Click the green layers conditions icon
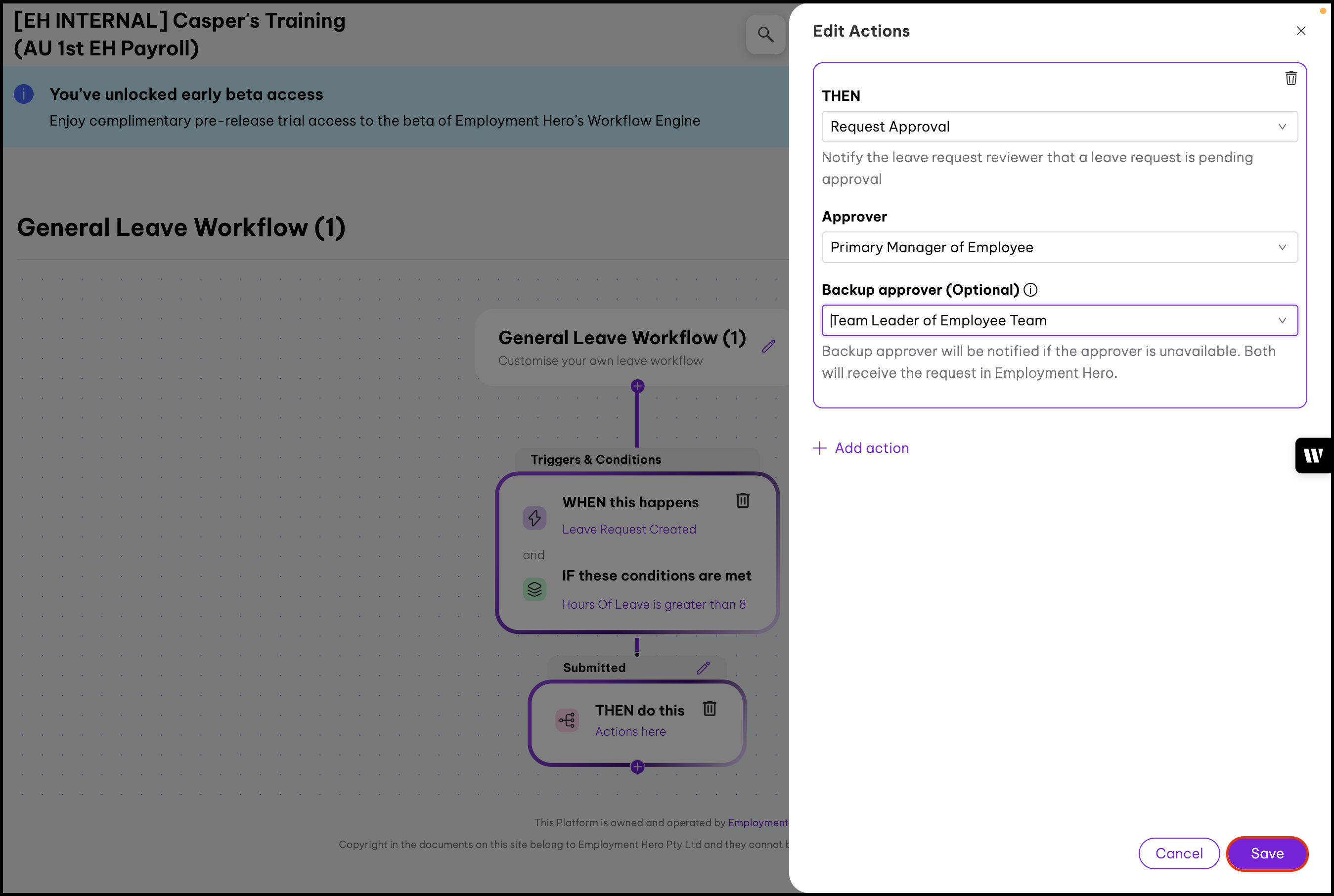Viewport: 1334px width, 896px height. [x=535, y=589]
